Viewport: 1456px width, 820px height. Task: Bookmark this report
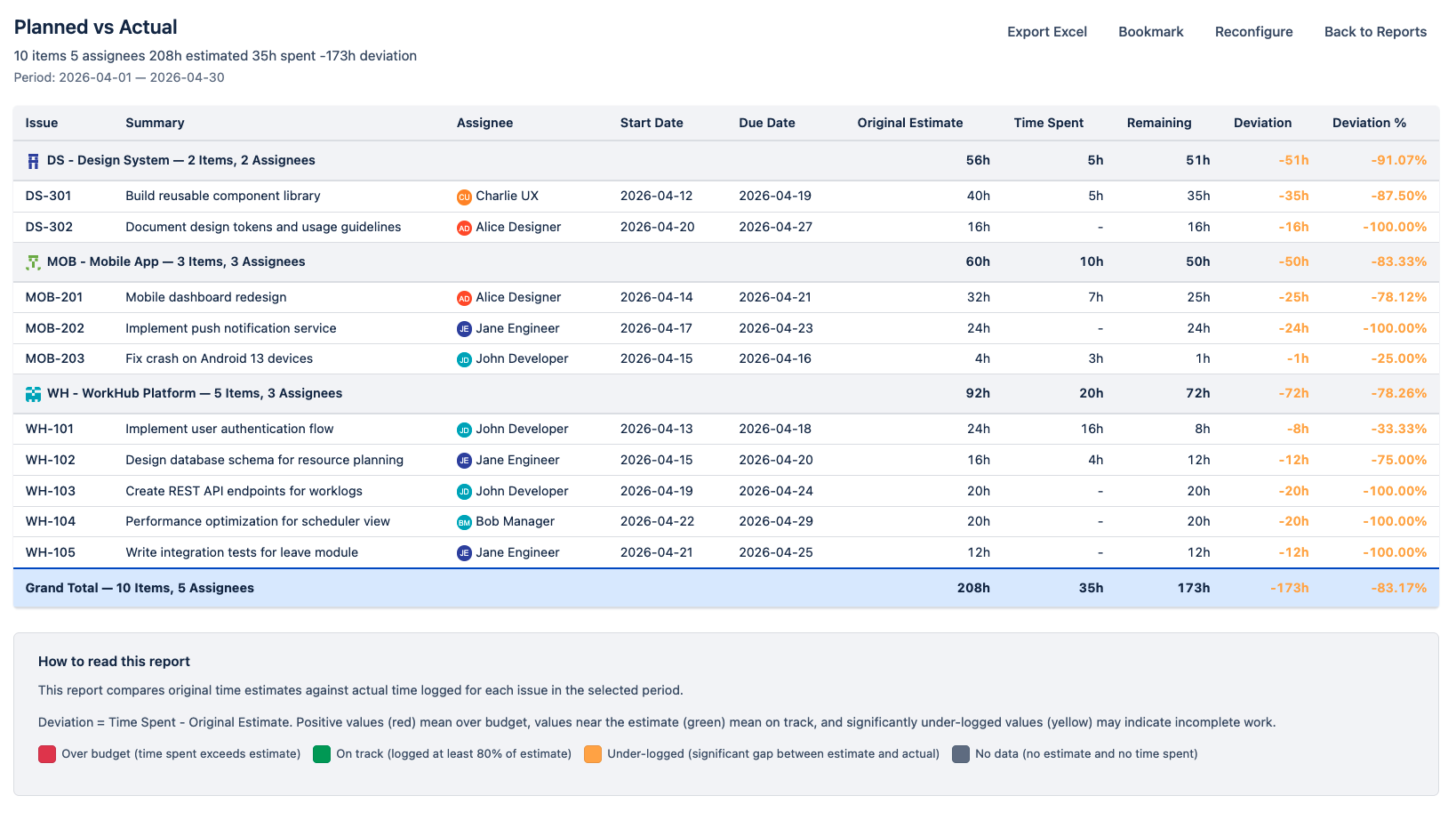(x=1150, y=32)
